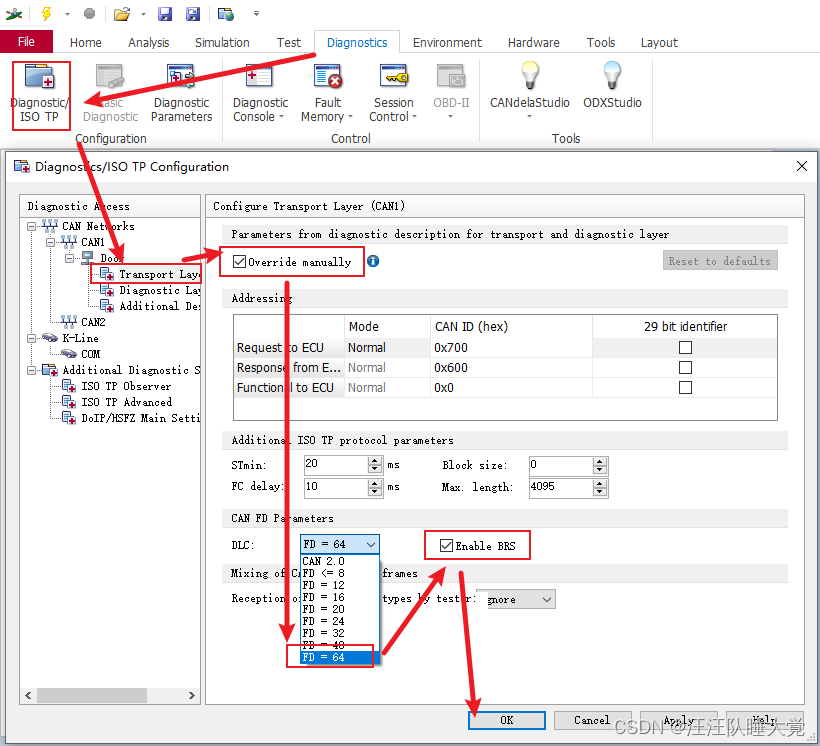Switch to the Simulation ribbon tab

tap(222, 42)
